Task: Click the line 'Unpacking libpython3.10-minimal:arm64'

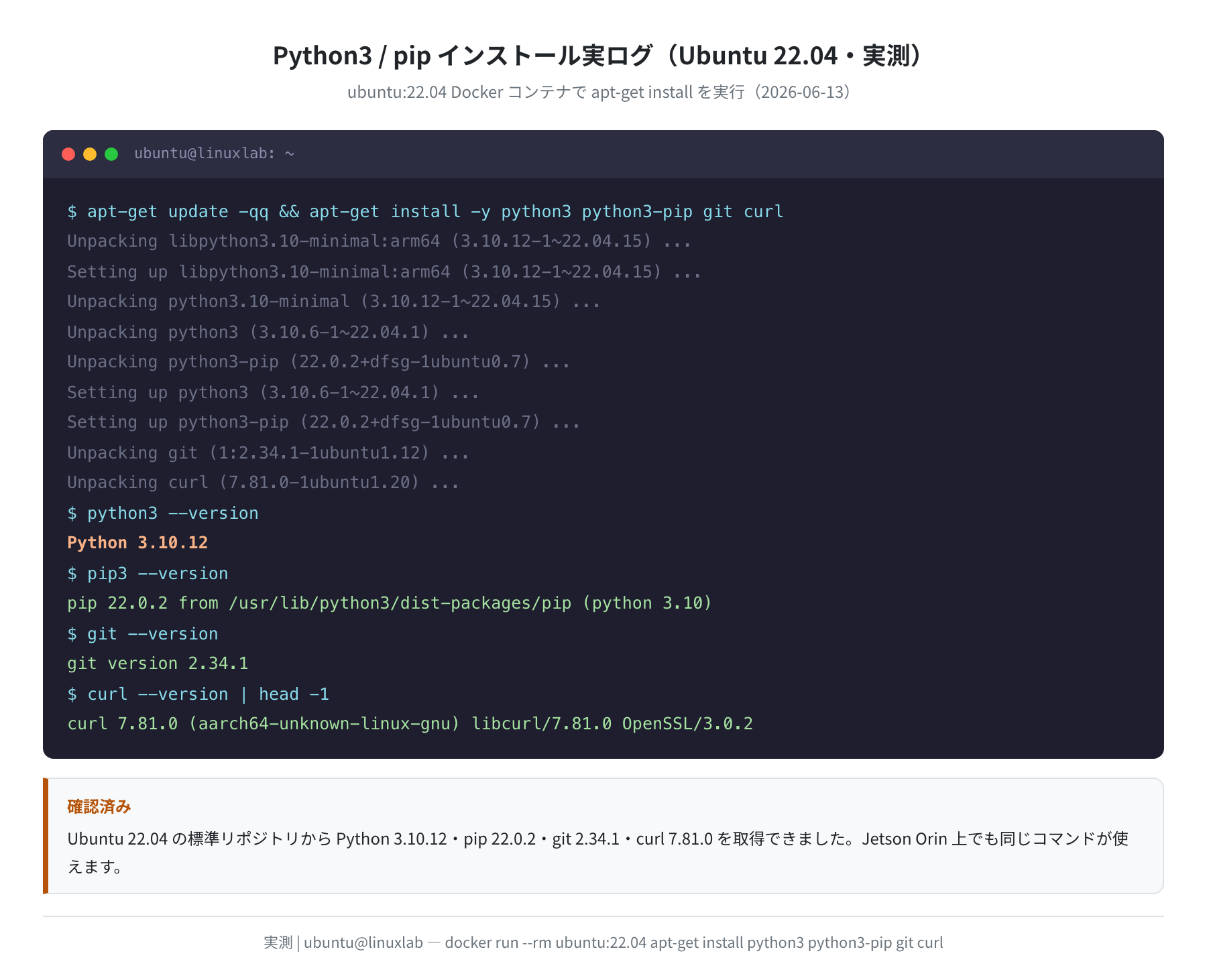Action: (x=379, y=241)
